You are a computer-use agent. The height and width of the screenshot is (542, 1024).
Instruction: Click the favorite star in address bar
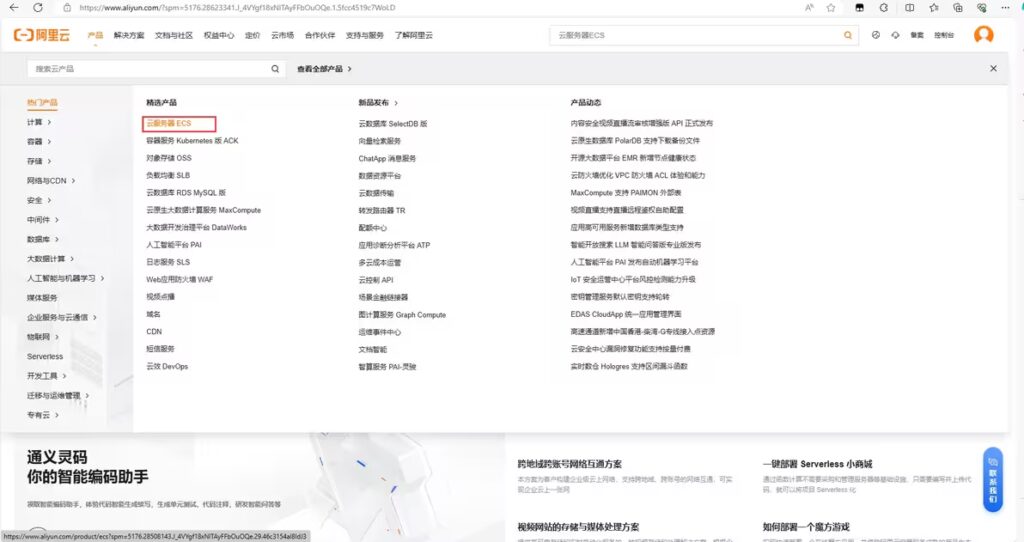tap(831, 8)
